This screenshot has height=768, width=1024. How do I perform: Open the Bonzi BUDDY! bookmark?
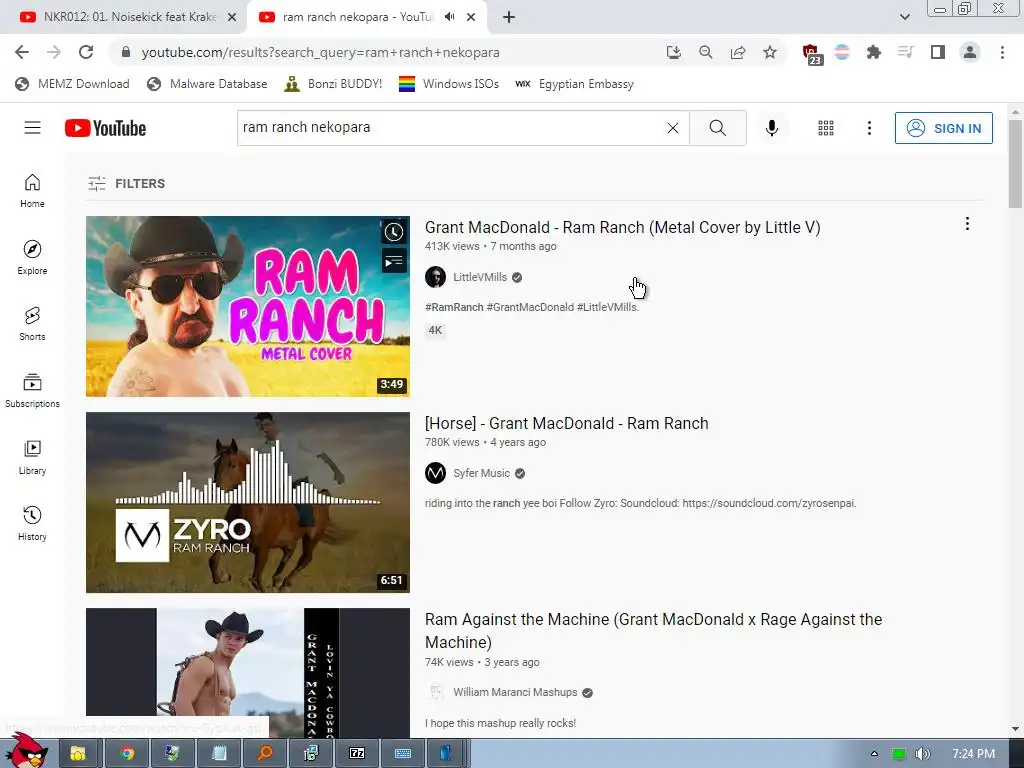tap(334, 84)
